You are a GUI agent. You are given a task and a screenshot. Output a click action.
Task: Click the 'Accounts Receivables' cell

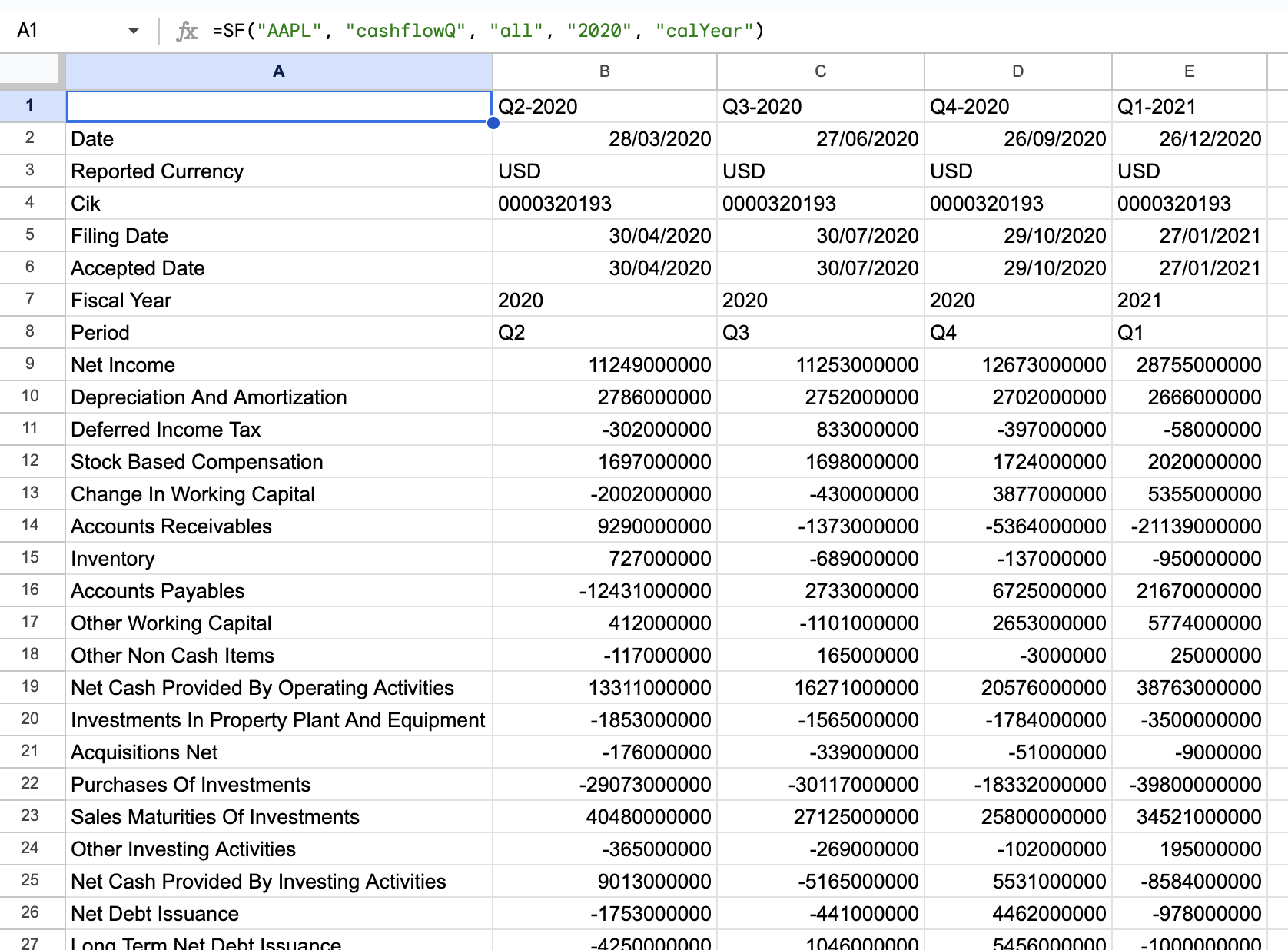pos(279,526)
